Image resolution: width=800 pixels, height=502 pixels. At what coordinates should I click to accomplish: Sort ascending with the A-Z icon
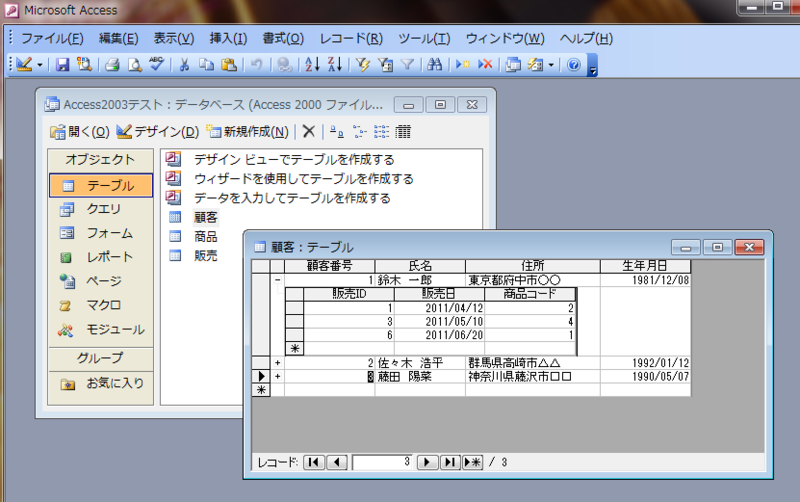point(312,64)
